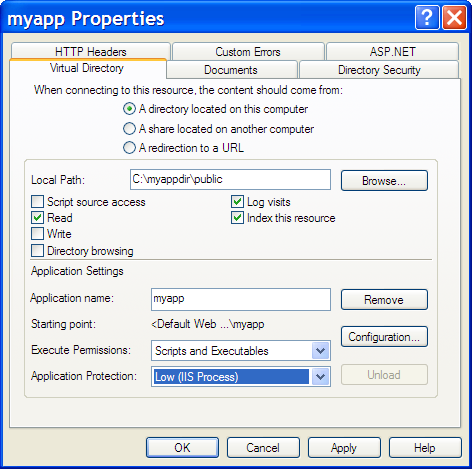Click the 'Application name:' label
Viewport: 472px width, 469px height.
point(72,298)
